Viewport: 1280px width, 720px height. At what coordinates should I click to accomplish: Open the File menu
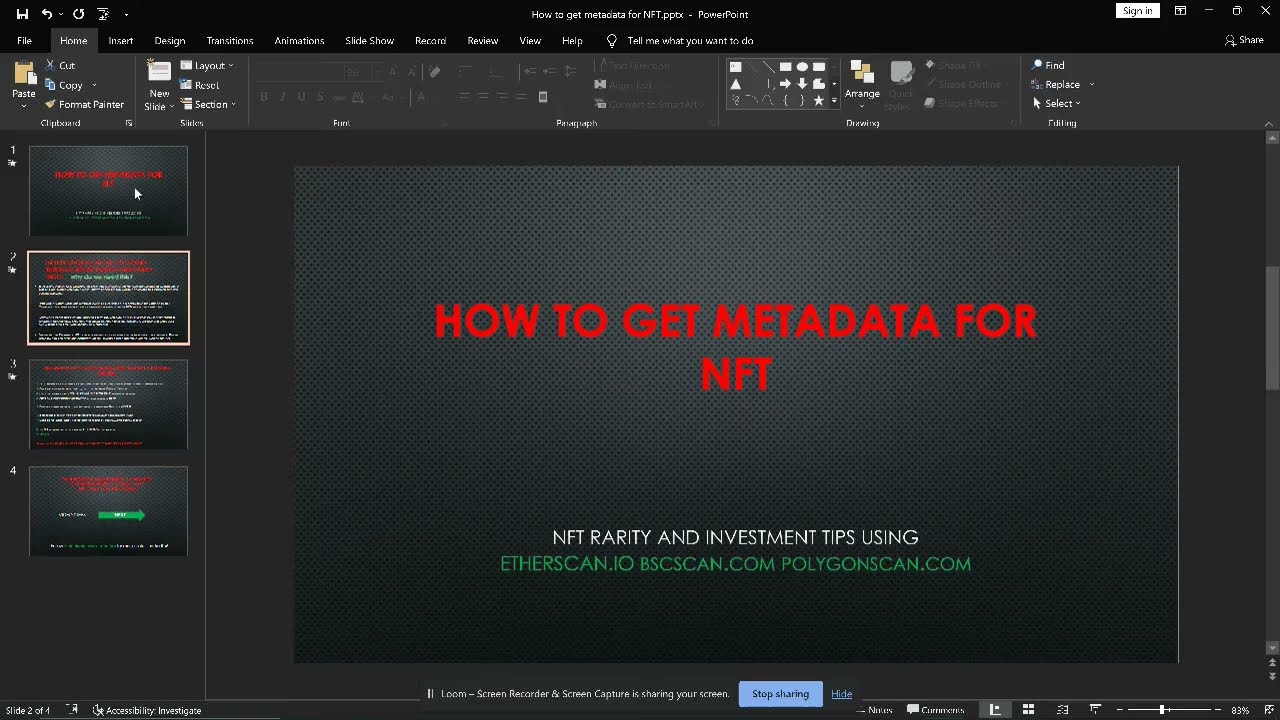point(24,41)
